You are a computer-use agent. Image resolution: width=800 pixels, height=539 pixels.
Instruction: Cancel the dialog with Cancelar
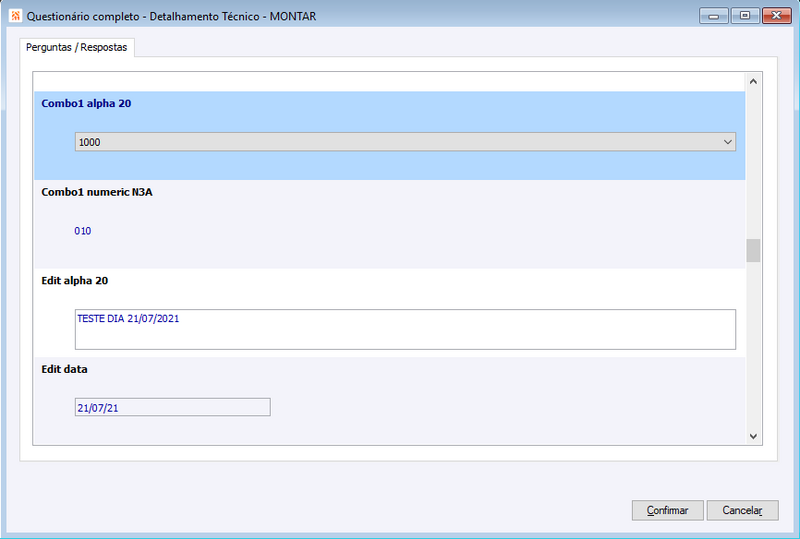[742, 510]
